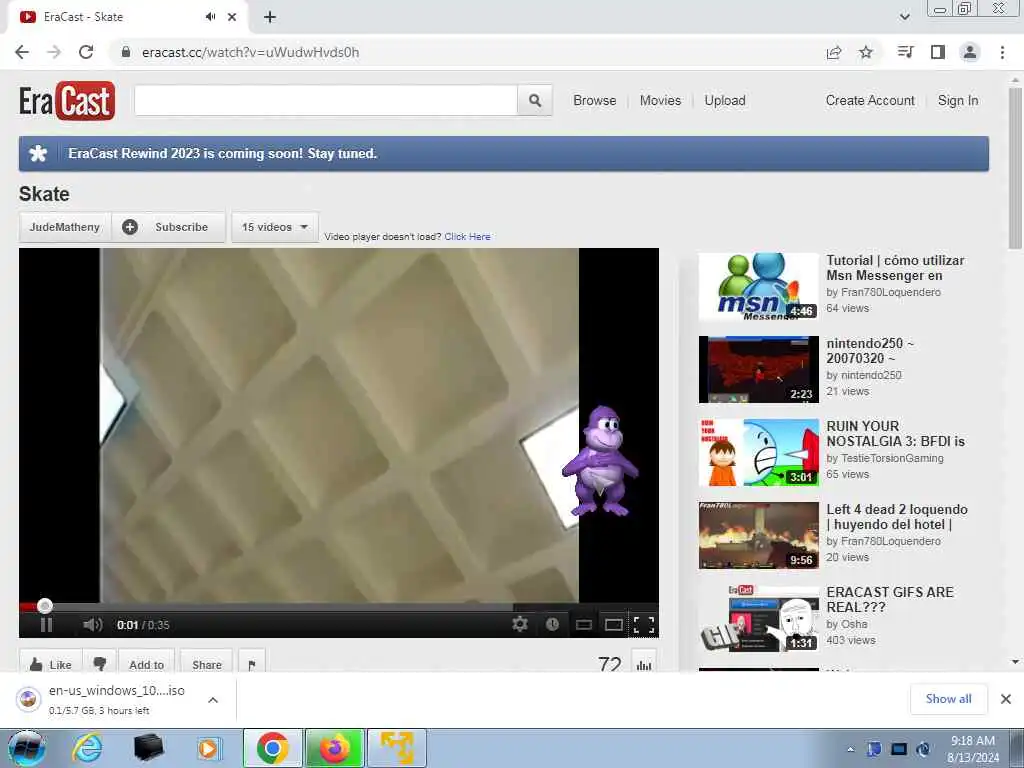Show hidden system tray icons
1024x768 pixels.
850,750
